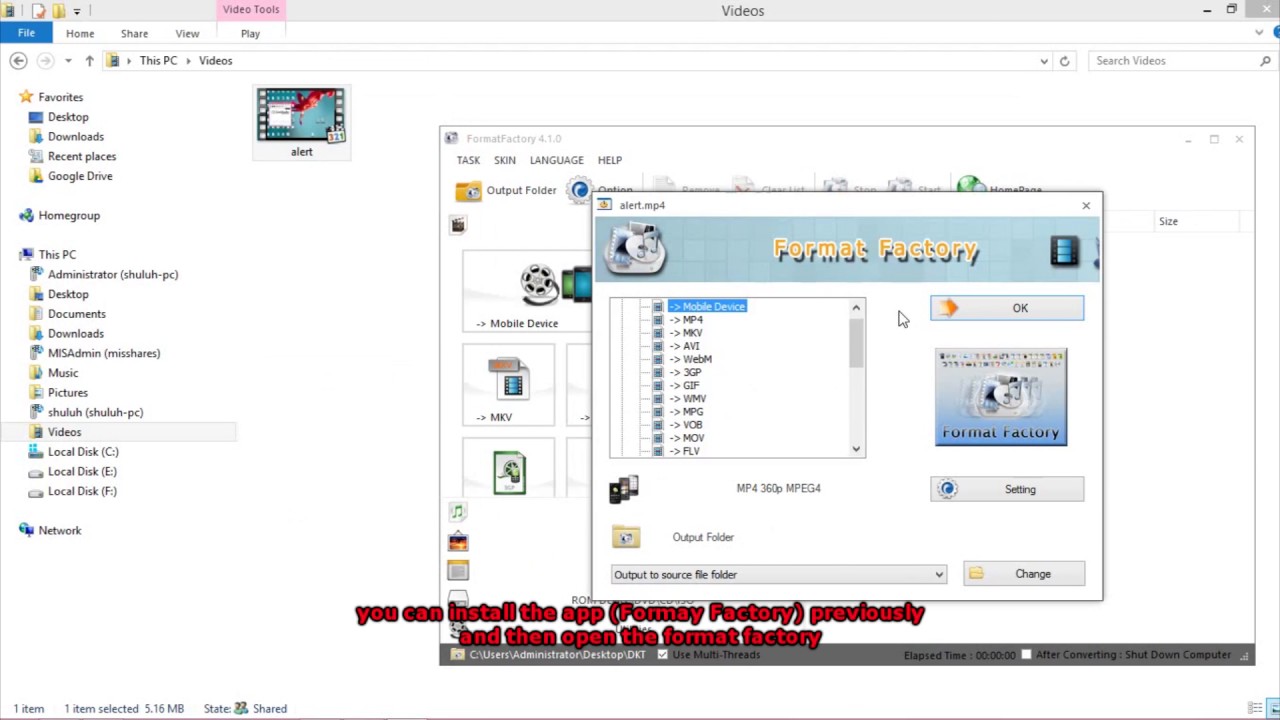Toggle Use Multi-Threads checkbox
This screenshot has height=720, width=1280.
(x=662, y=655)
